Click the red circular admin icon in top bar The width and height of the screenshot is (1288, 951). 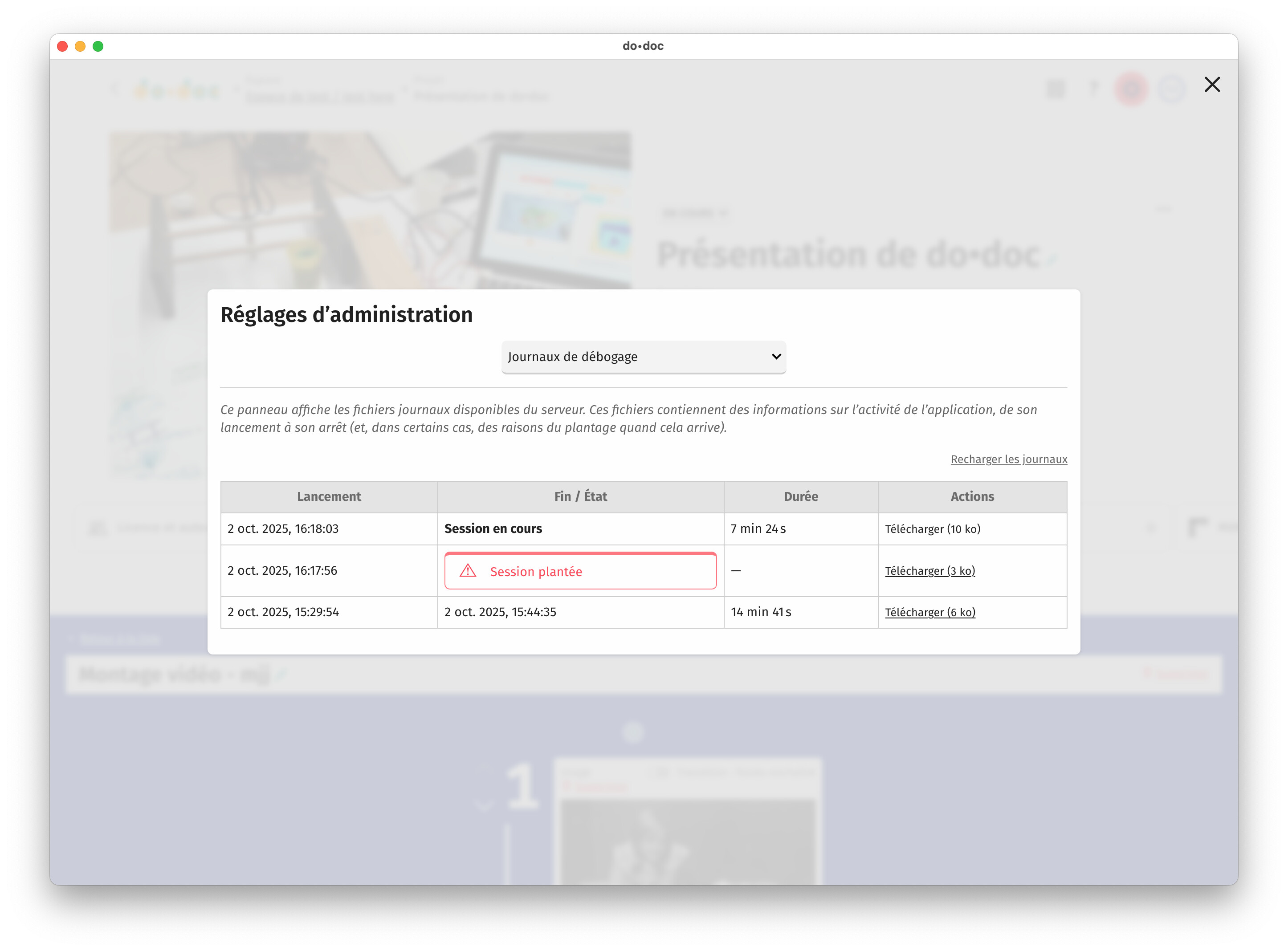[1131, 89]
